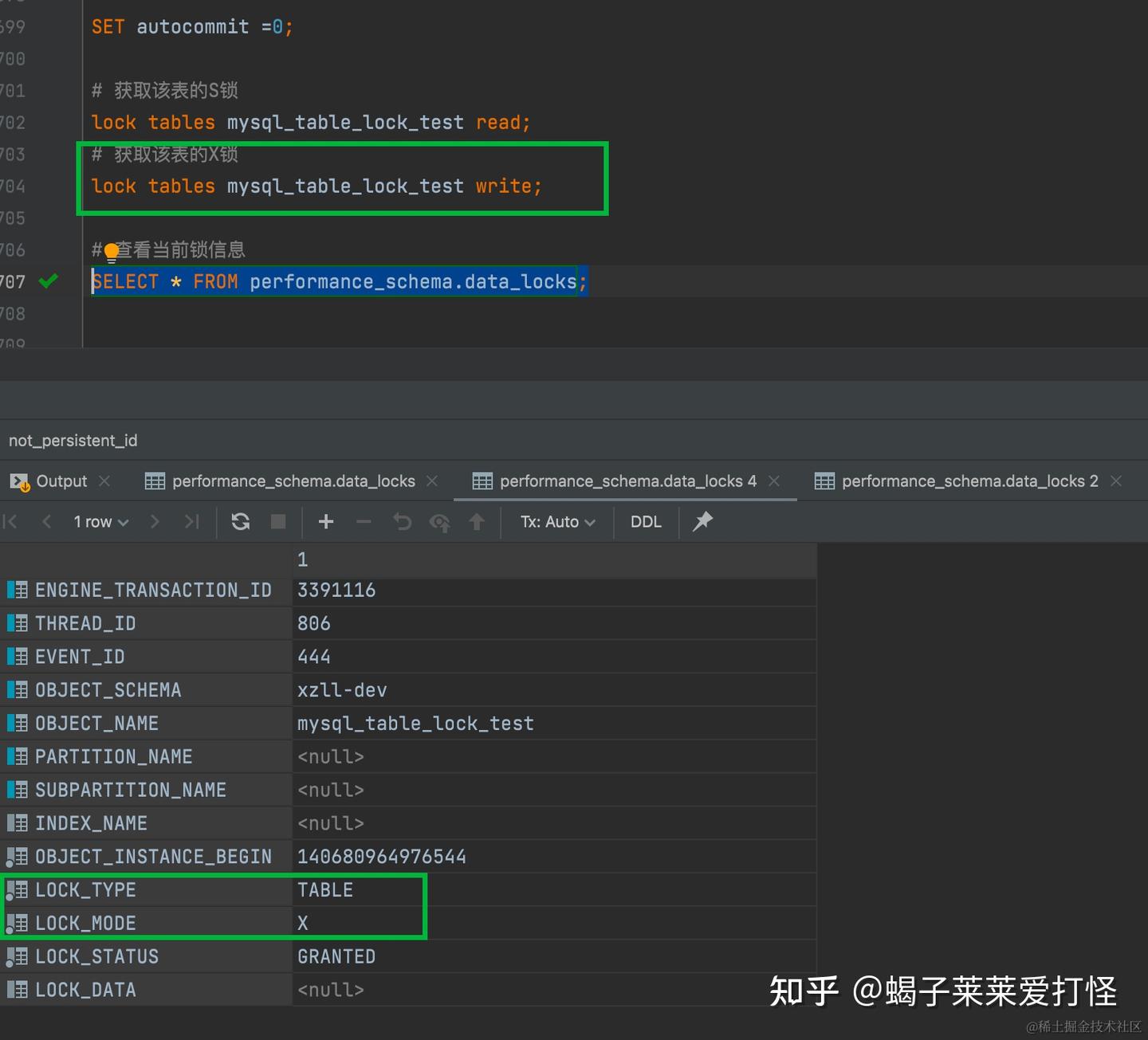Refresh the query result data
The height and width of the screenshot is (1040, 1148).
(x=240, y=522)
